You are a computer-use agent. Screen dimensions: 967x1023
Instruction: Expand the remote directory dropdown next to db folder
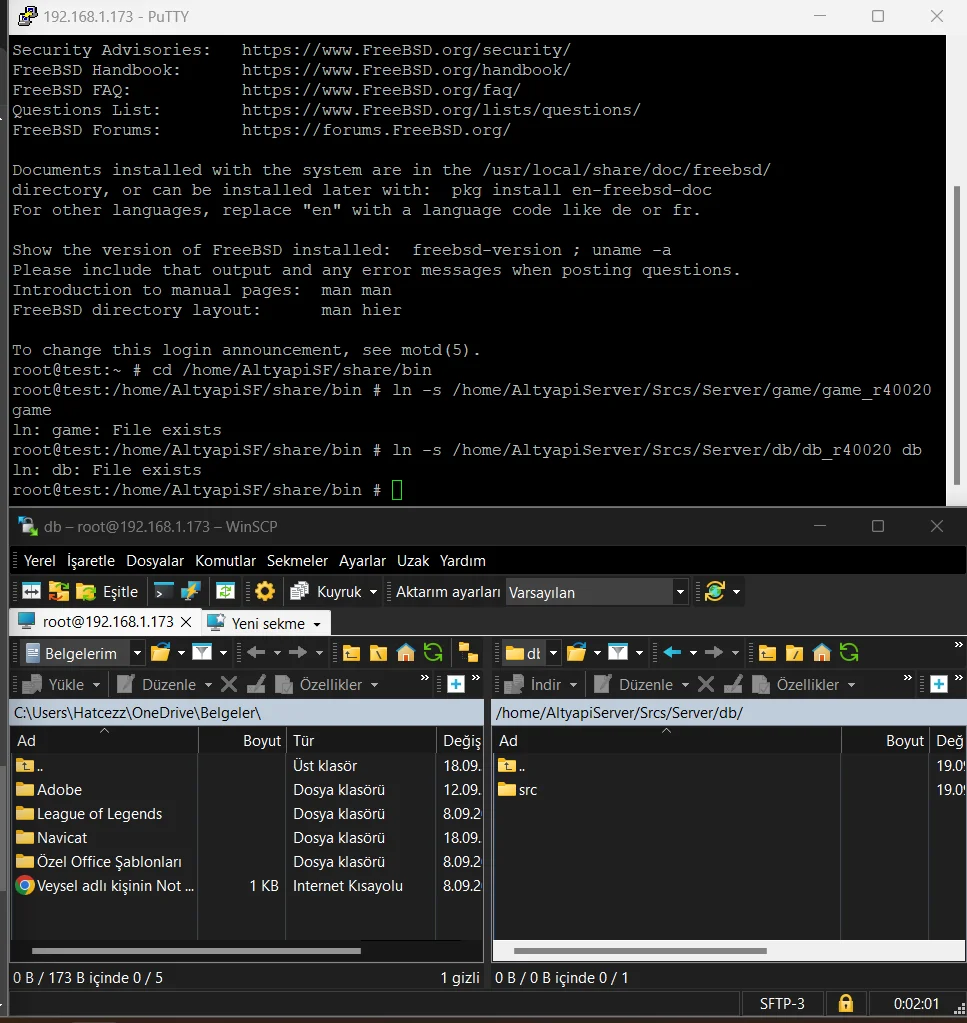(x=553, y=653)
